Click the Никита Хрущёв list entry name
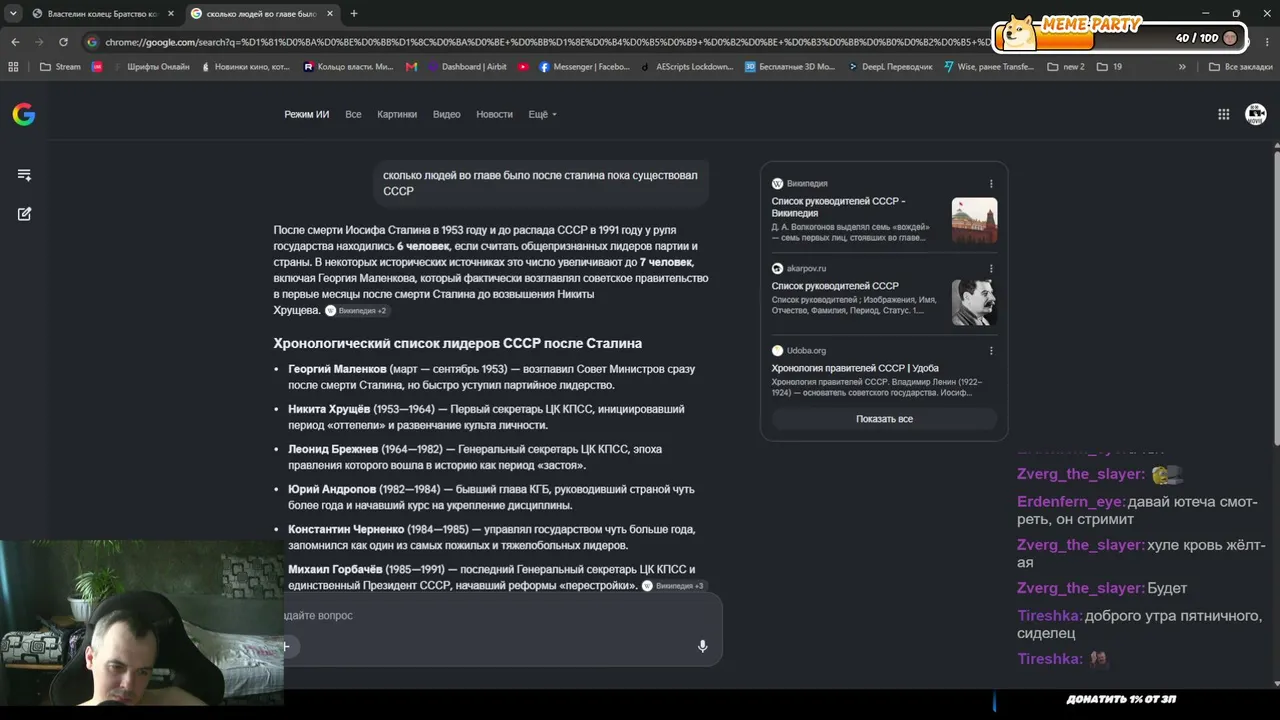Image resolution: width=1280 pixels, height=720 pixels. (329, 409)
